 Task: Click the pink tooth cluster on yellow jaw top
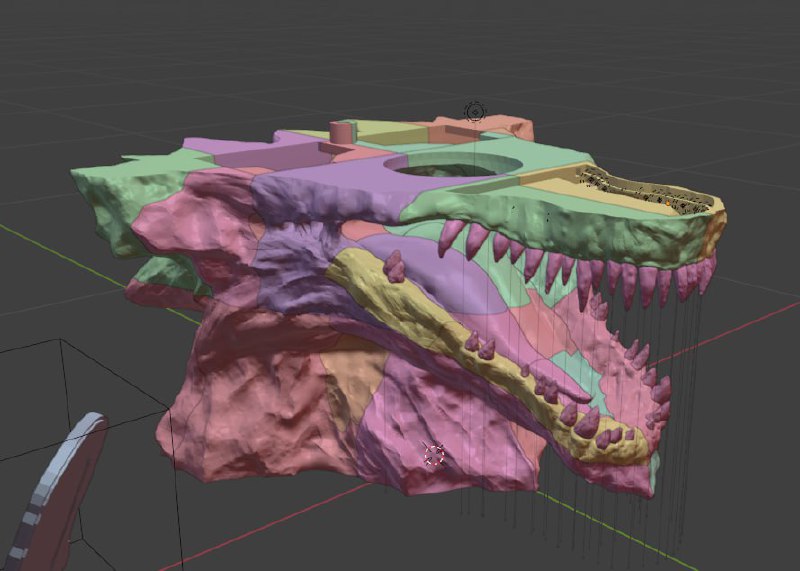(x=394, y=267)
